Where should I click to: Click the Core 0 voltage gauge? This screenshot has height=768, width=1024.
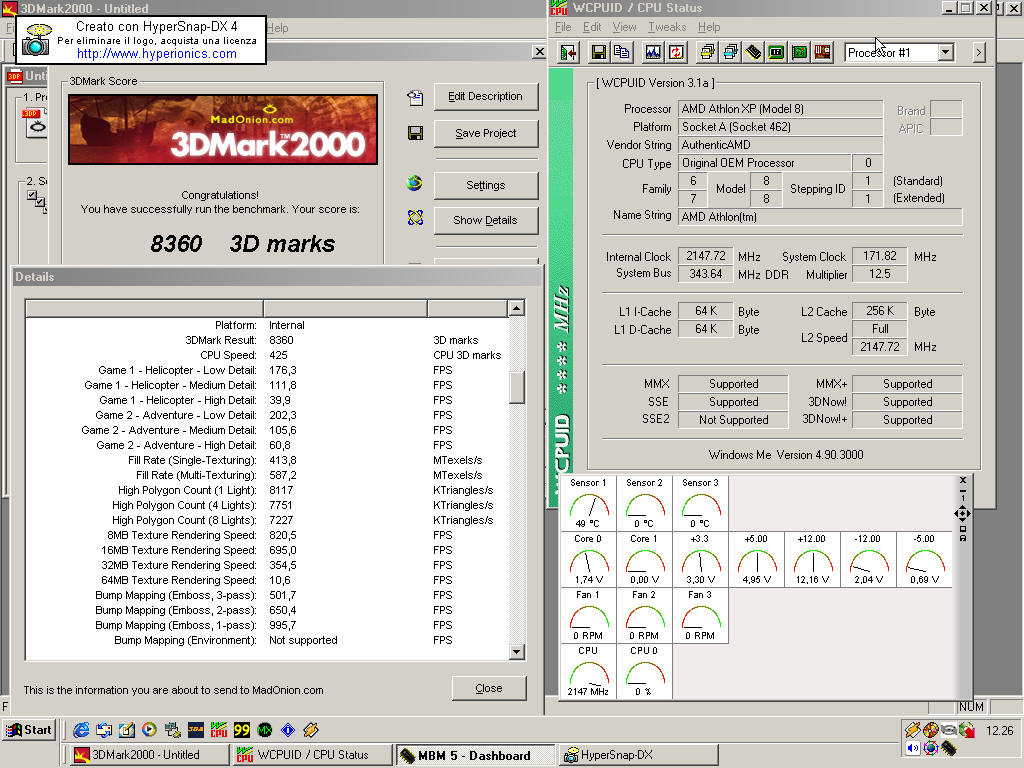(x=588, y=559)
